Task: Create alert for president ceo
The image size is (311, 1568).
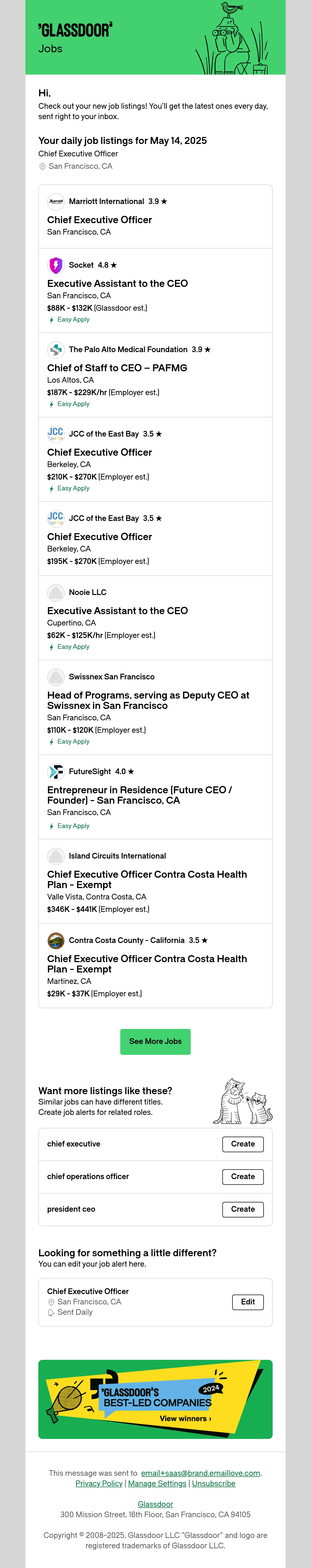Action: [x=243, y=1209]
